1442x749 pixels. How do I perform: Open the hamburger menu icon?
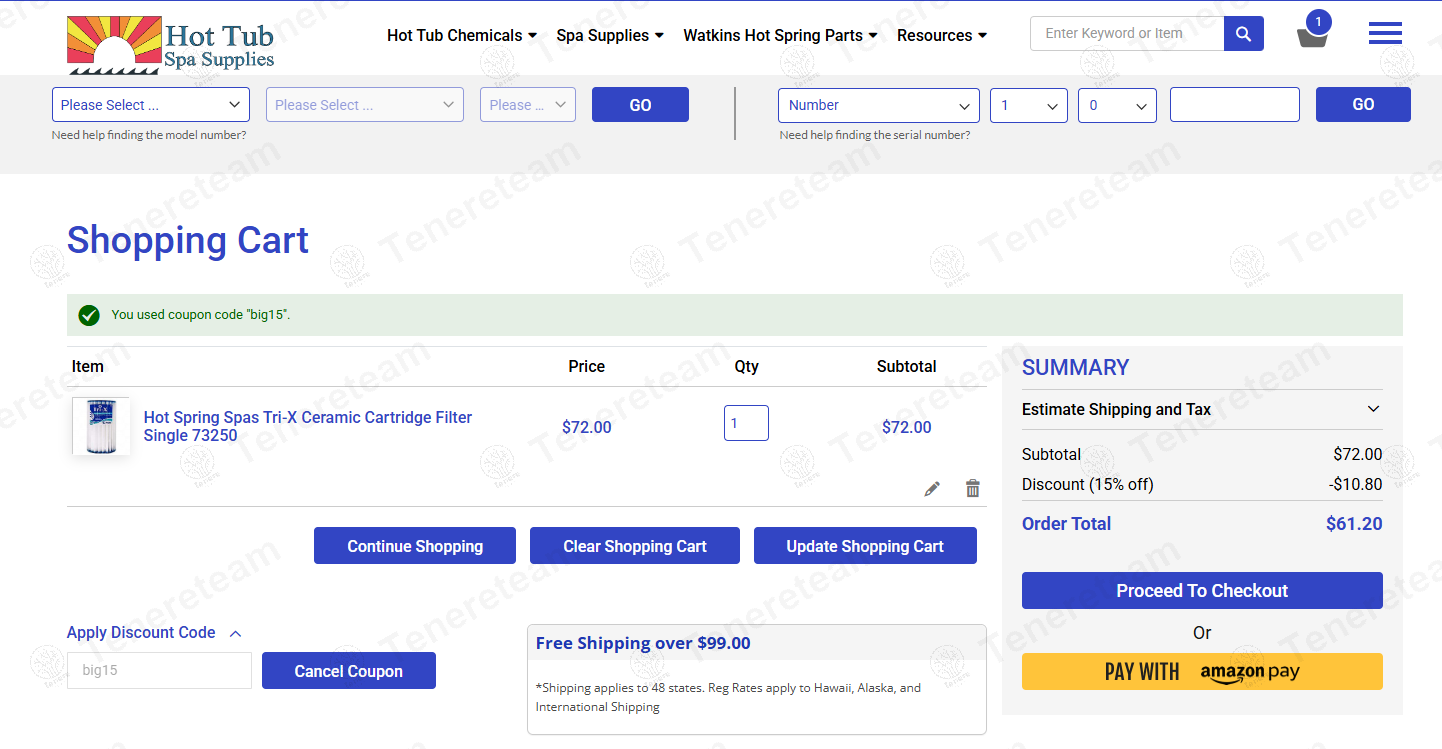(1384, 34)
